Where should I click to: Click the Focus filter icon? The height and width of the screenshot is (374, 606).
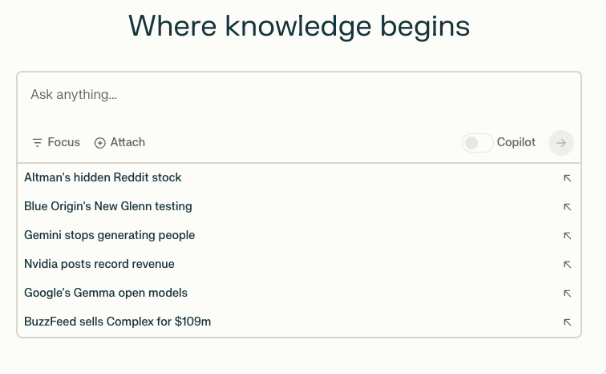[x=37, y=143]
